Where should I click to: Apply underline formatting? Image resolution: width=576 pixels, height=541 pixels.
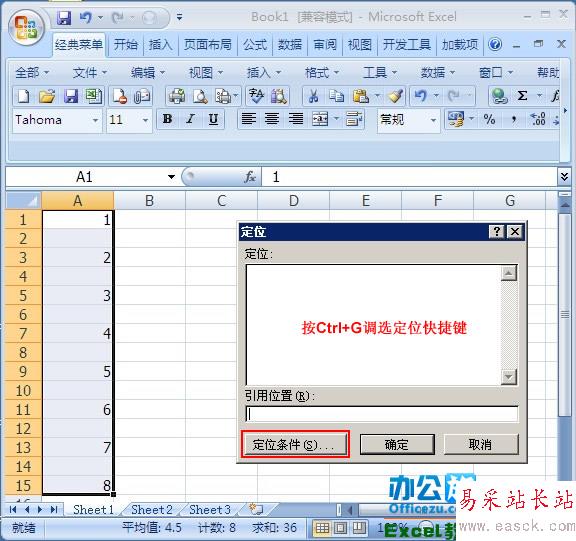tap(213, 119)
